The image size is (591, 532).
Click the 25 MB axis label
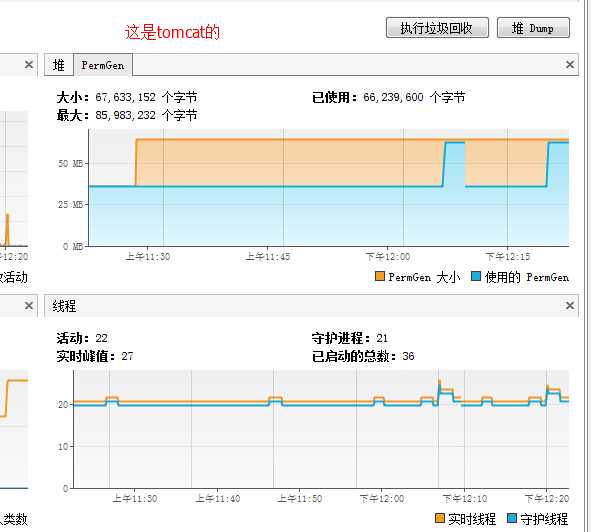[70, 204]
